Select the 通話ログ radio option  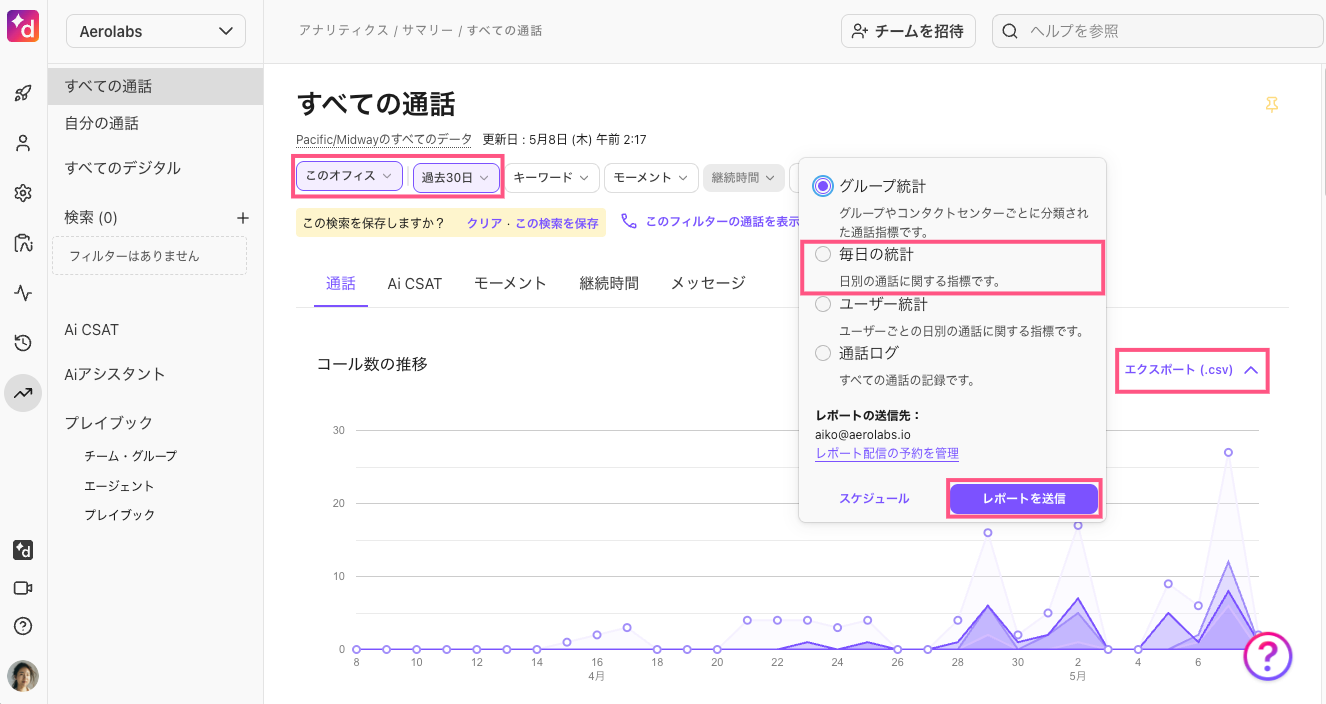[x=823, y=353]
